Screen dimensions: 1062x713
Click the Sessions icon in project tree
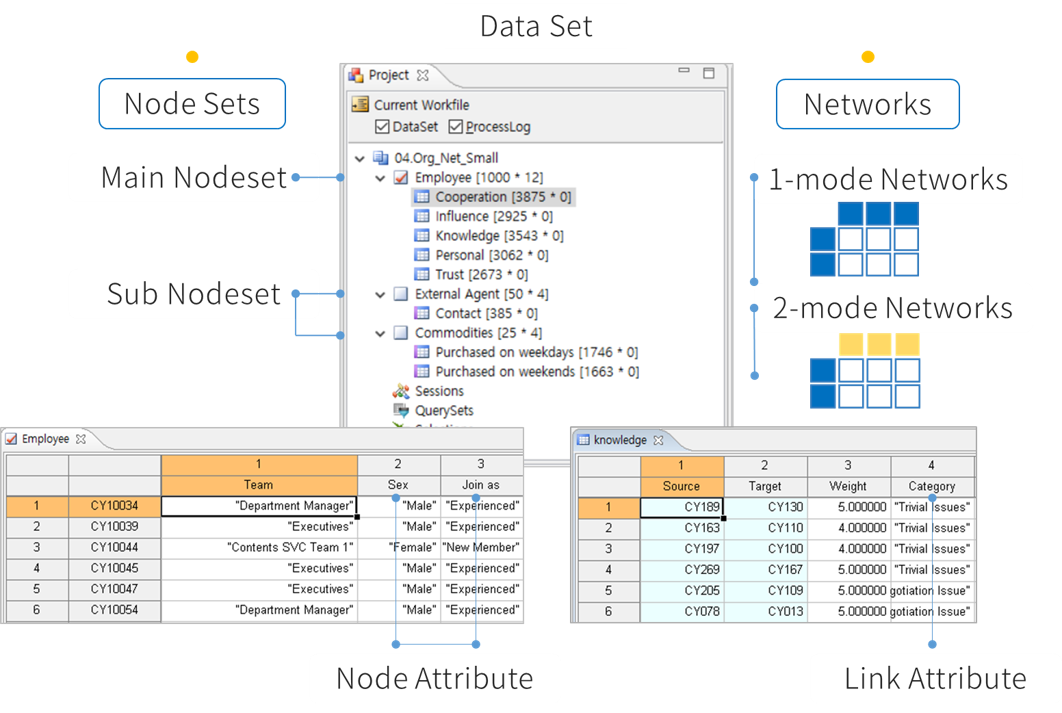pyautogui.click(x=401, y=391)
